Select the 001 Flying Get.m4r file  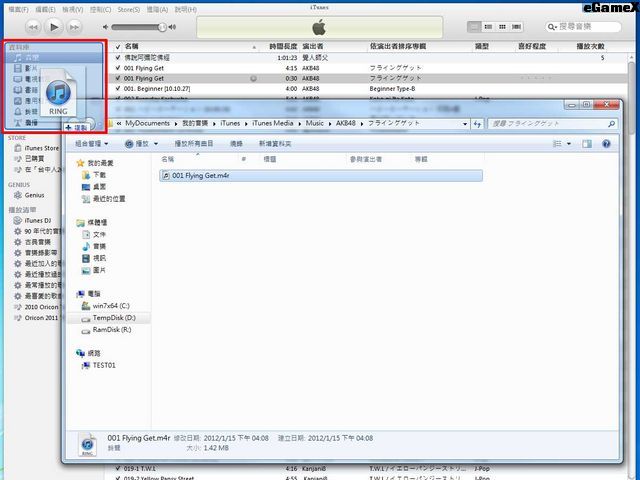(321, 176)
